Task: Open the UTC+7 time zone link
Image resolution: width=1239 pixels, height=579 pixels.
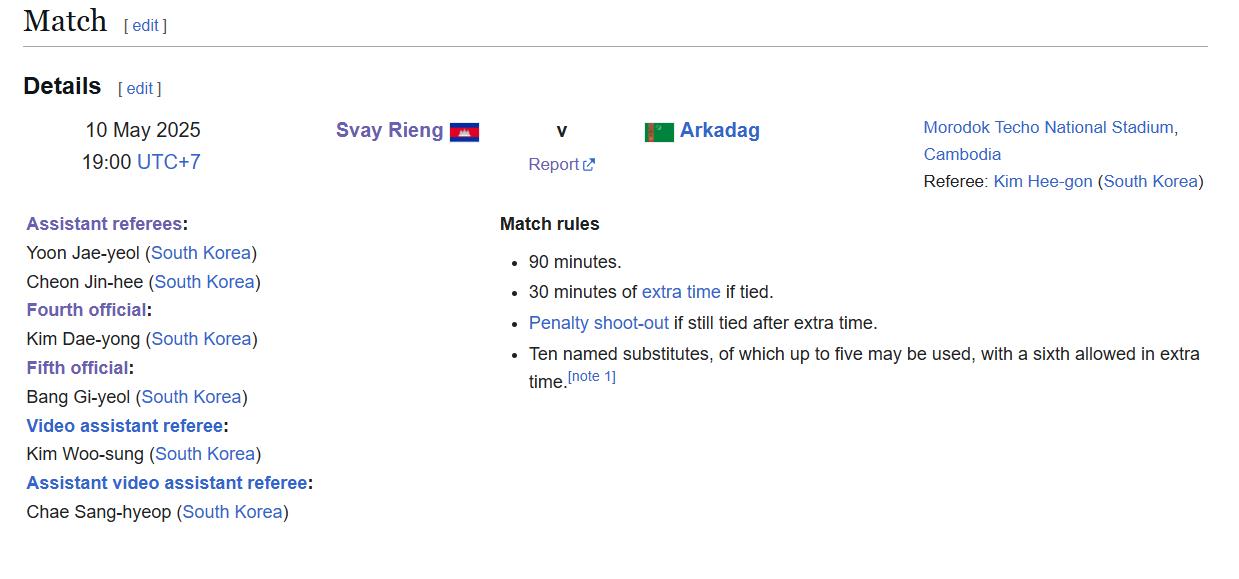Action: click(x=169, y=162)
